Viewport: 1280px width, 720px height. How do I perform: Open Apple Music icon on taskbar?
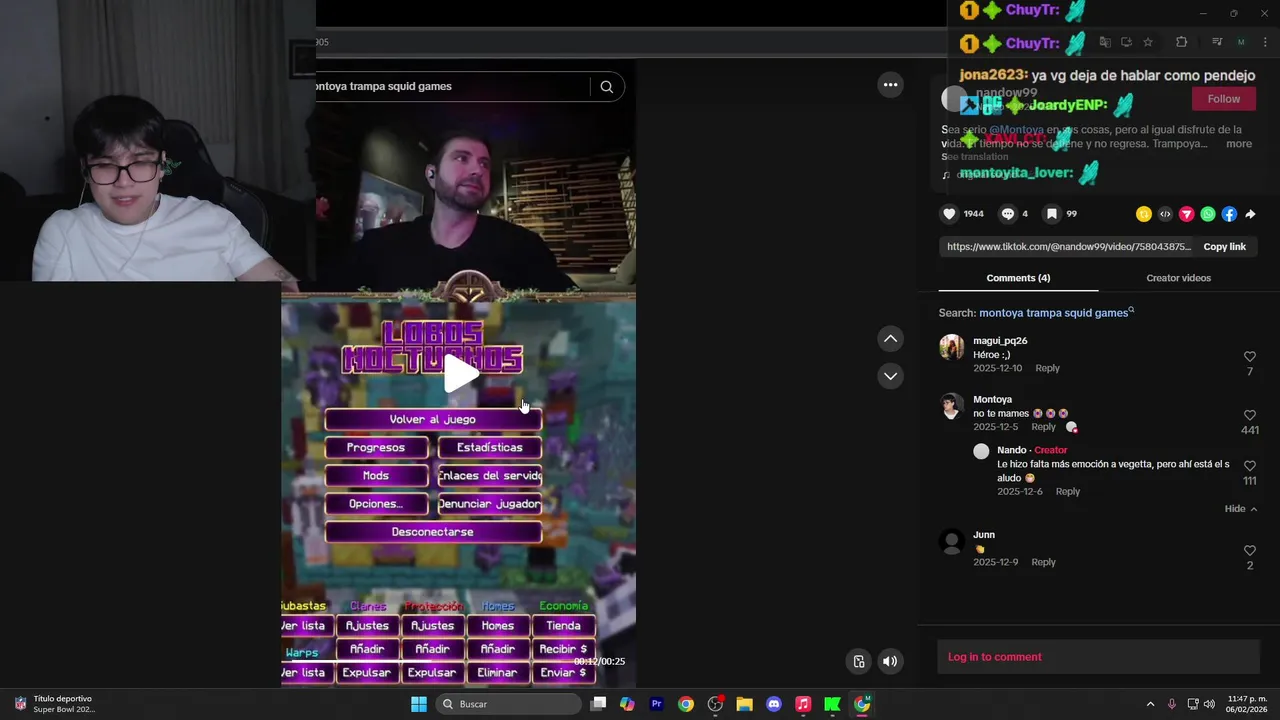803,704
